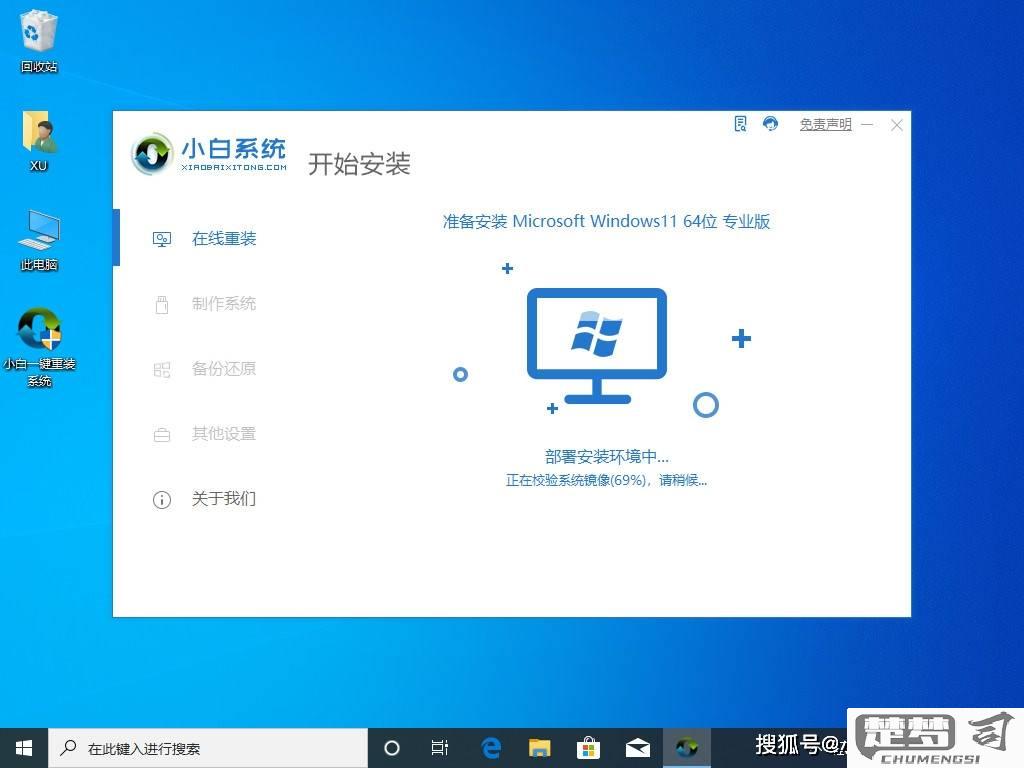
Task: Open Mail app from the taskbar
Action: (637, 748)
